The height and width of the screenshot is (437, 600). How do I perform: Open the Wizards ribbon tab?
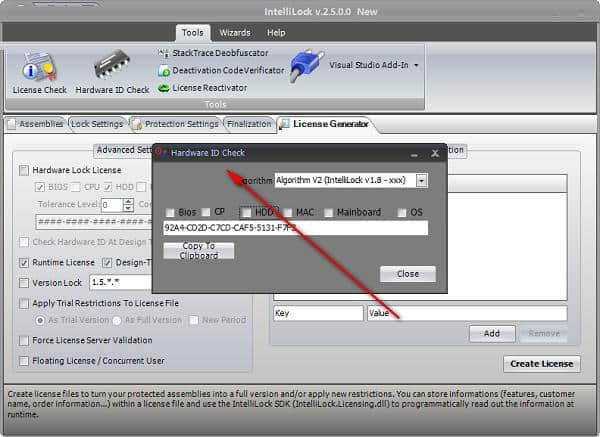tap(235, 32)
